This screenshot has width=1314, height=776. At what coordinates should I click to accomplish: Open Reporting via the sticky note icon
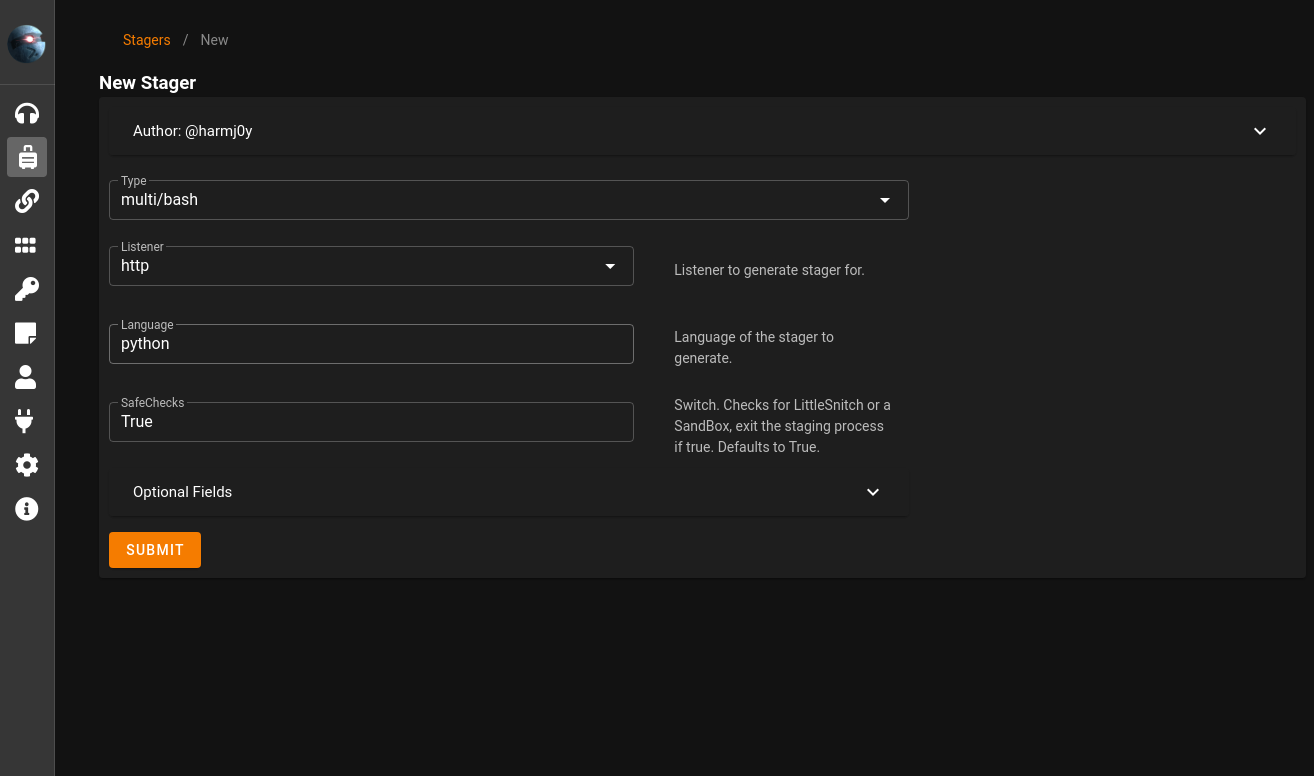27,333
